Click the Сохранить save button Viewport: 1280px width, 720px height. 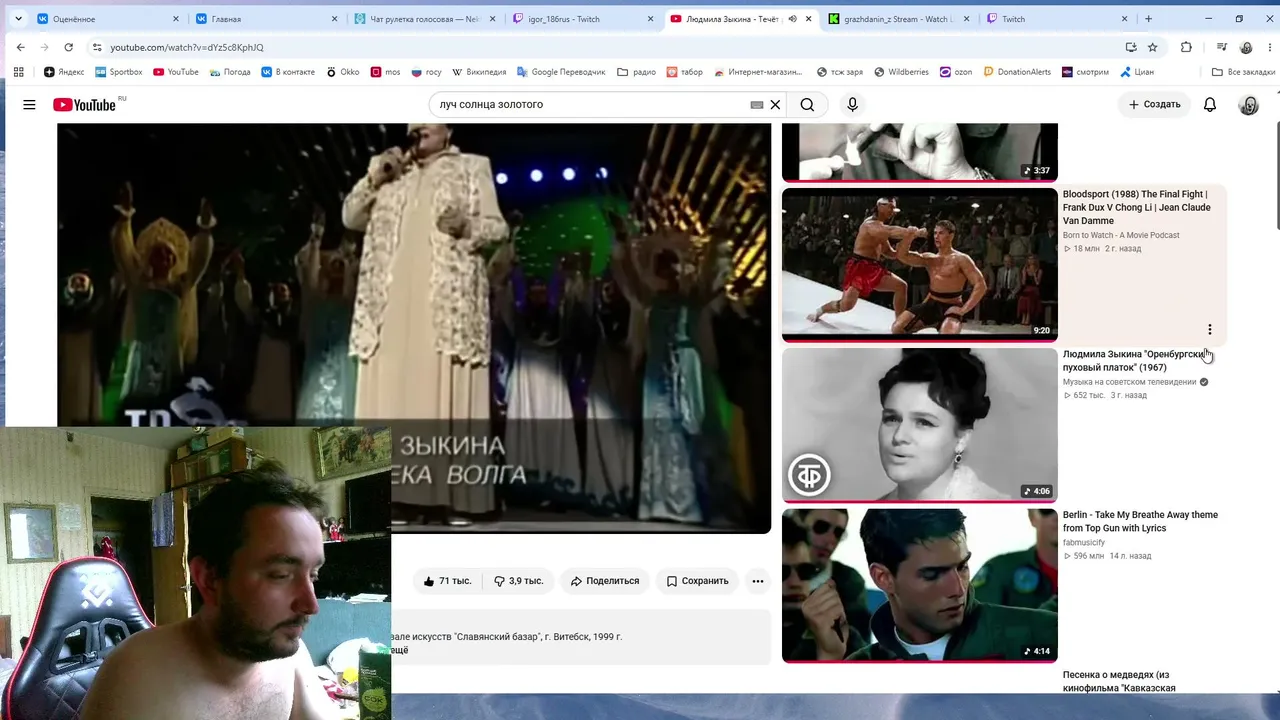coord(698,581)
